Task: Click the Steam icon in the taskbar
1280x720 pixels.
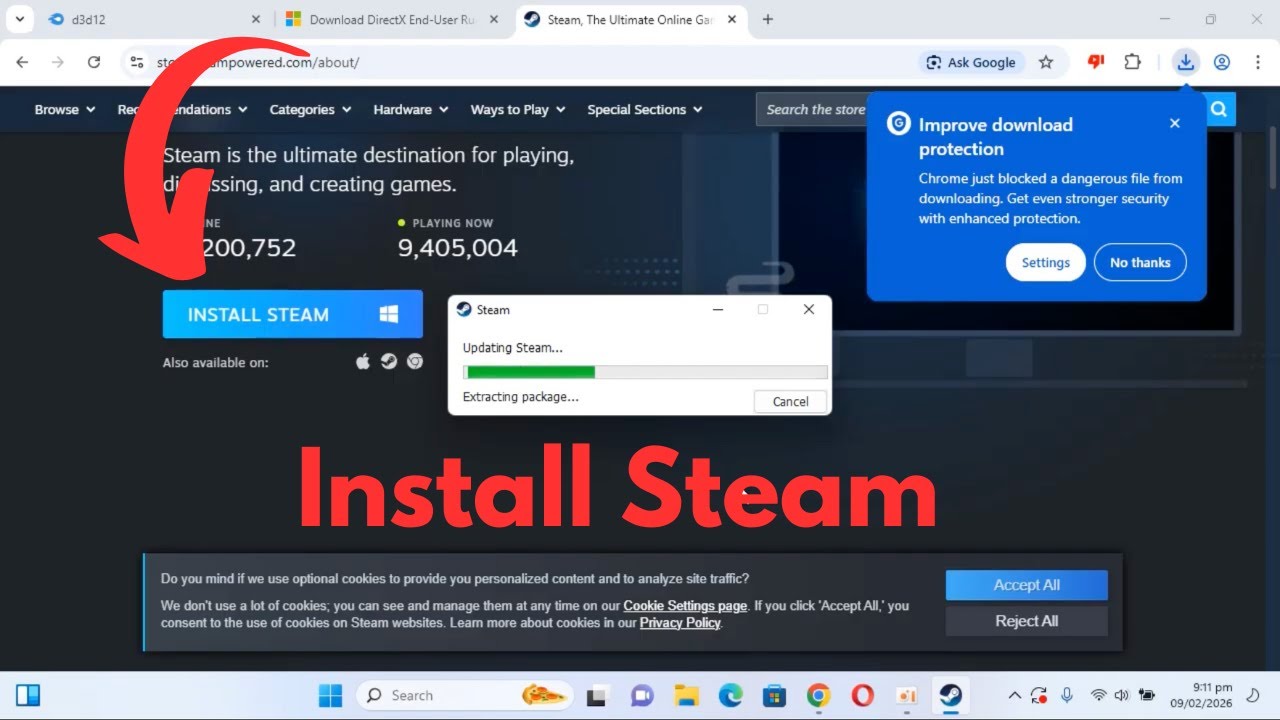Action: 950,695
